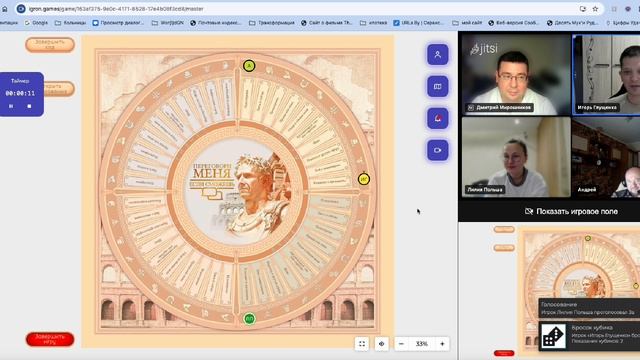Open Игорь Глущенко's video tile
Image resolution: width=640 pixels, height=360 pixels.
tap(607, 75)
